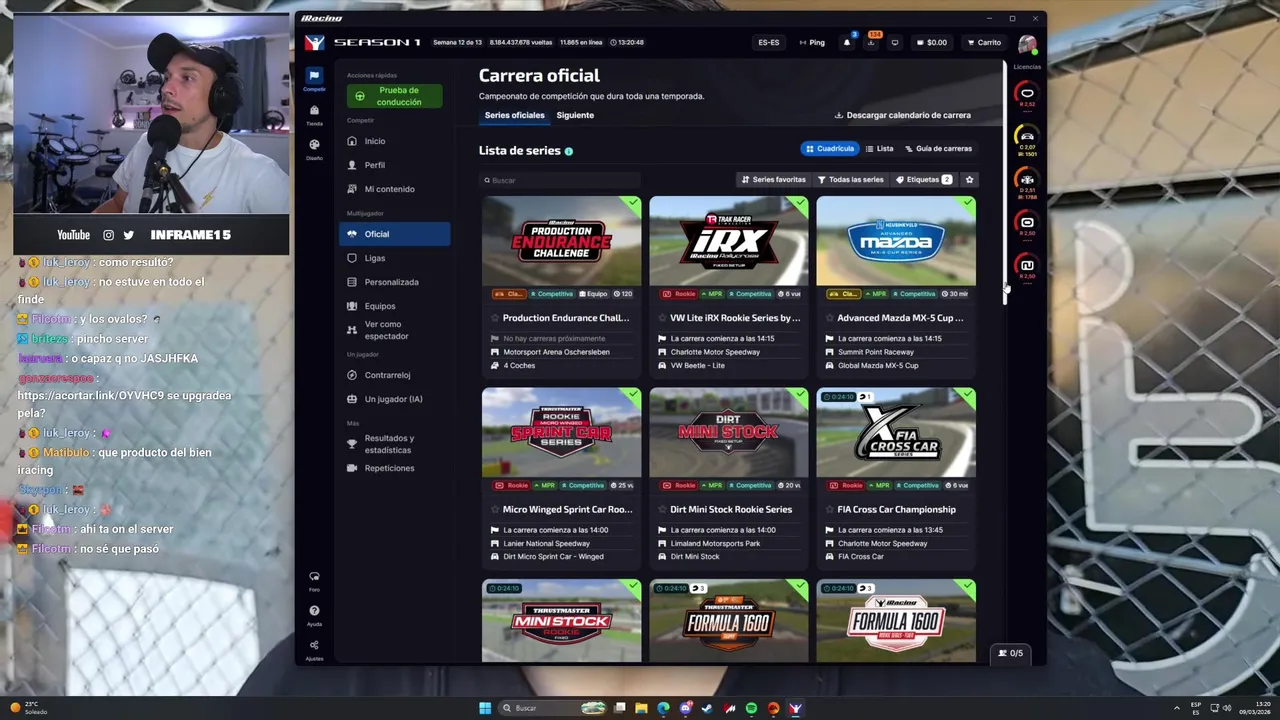
Task: Open Ligas in the sidebar
Action: coord(395,258)
